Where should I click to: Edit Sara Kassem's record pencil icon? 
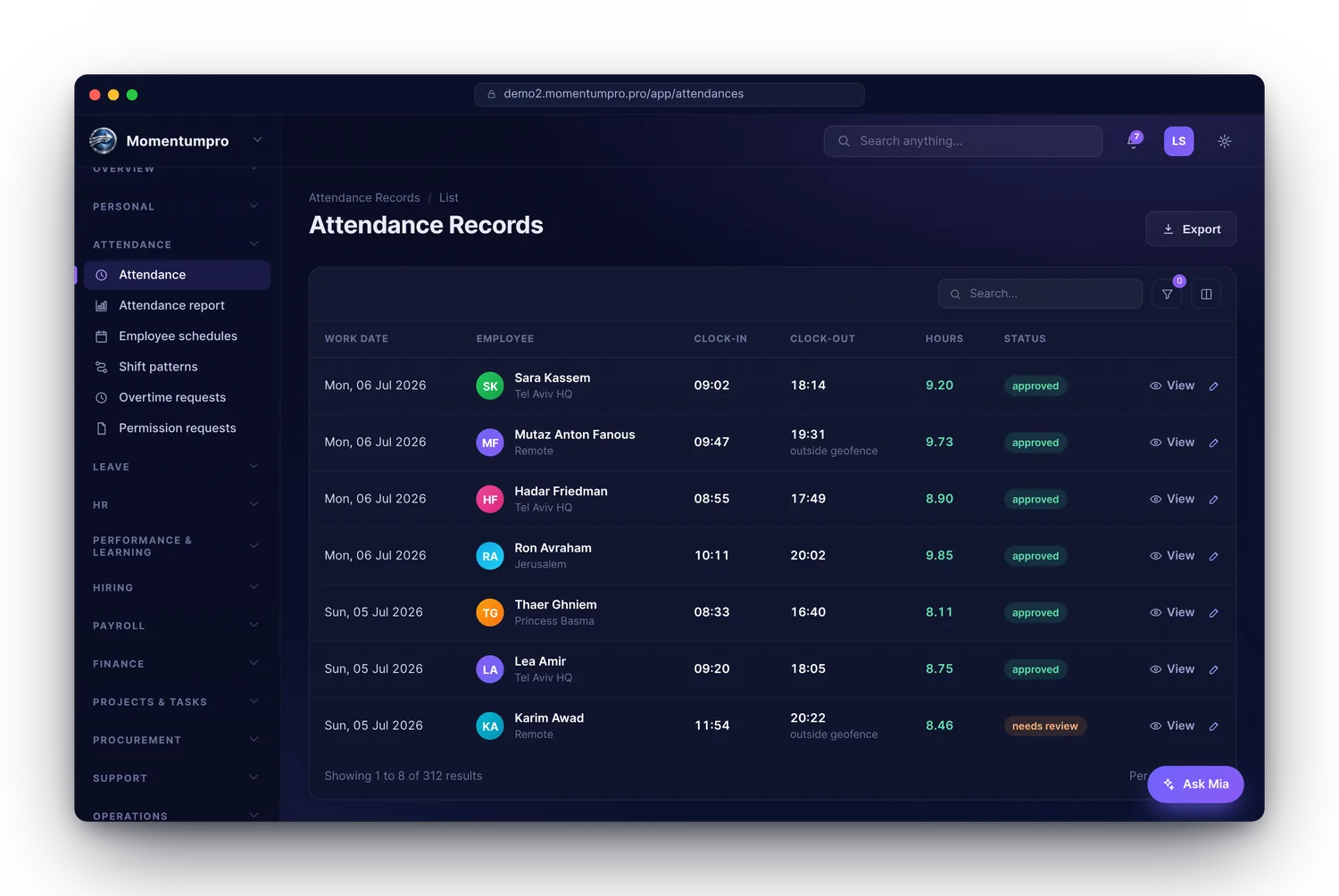(1213, 386)
